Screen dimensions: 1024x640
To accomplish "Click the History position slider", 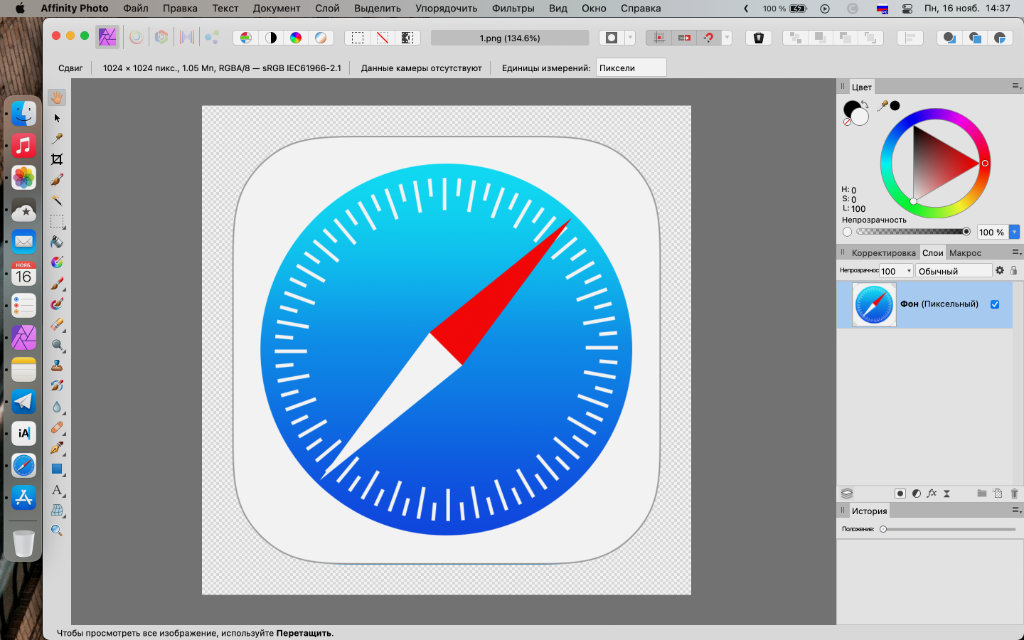I will click(x=883, y=529).
